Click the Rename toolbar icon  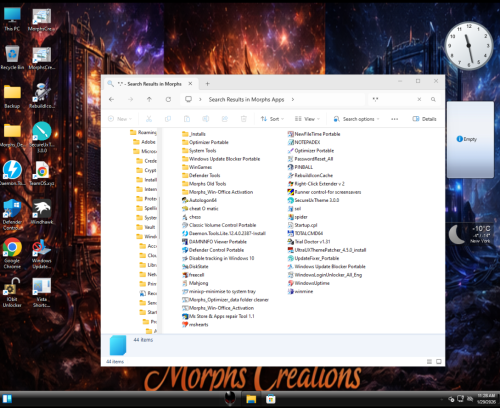pos(206,119)
